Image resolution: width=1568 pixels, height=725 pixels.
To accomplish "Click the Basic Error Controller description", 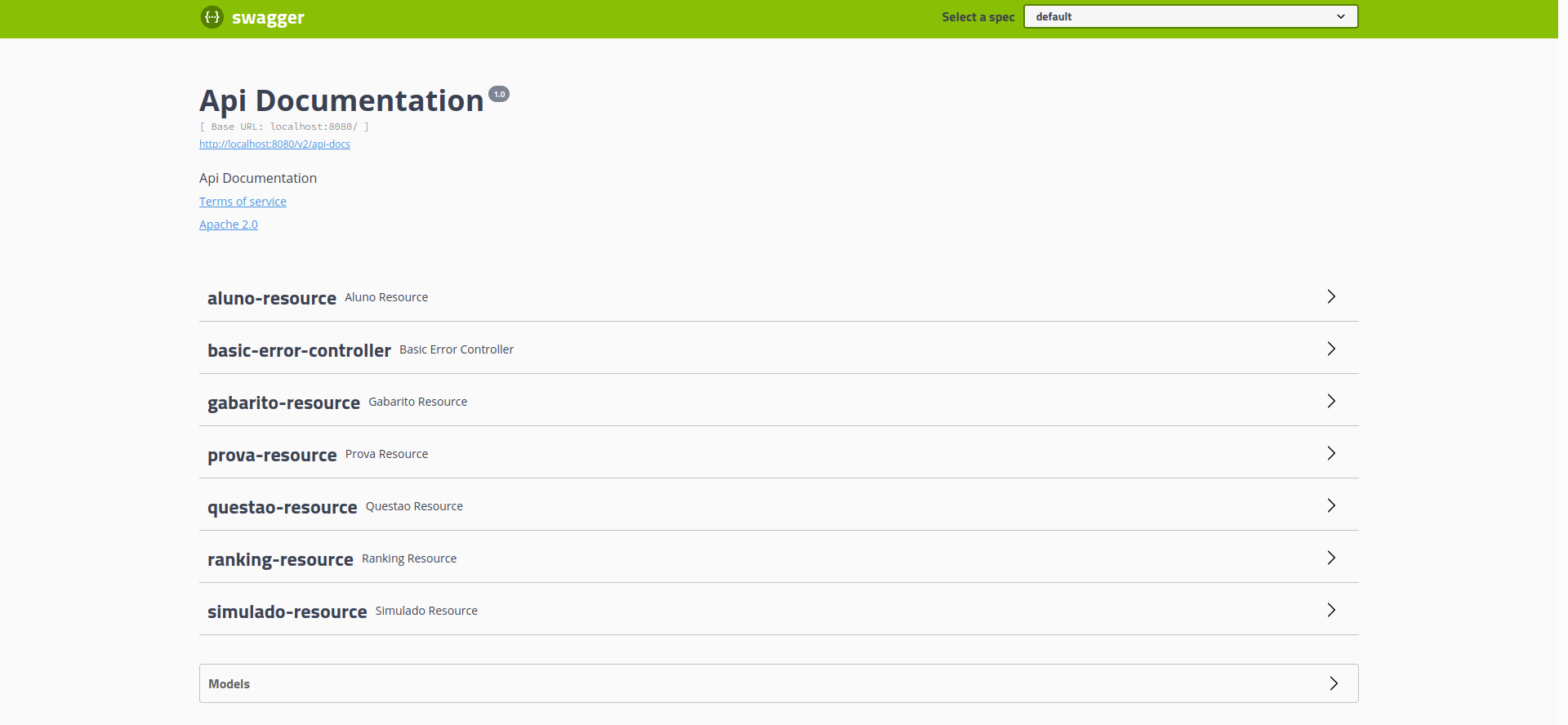I will coord(457,349).
